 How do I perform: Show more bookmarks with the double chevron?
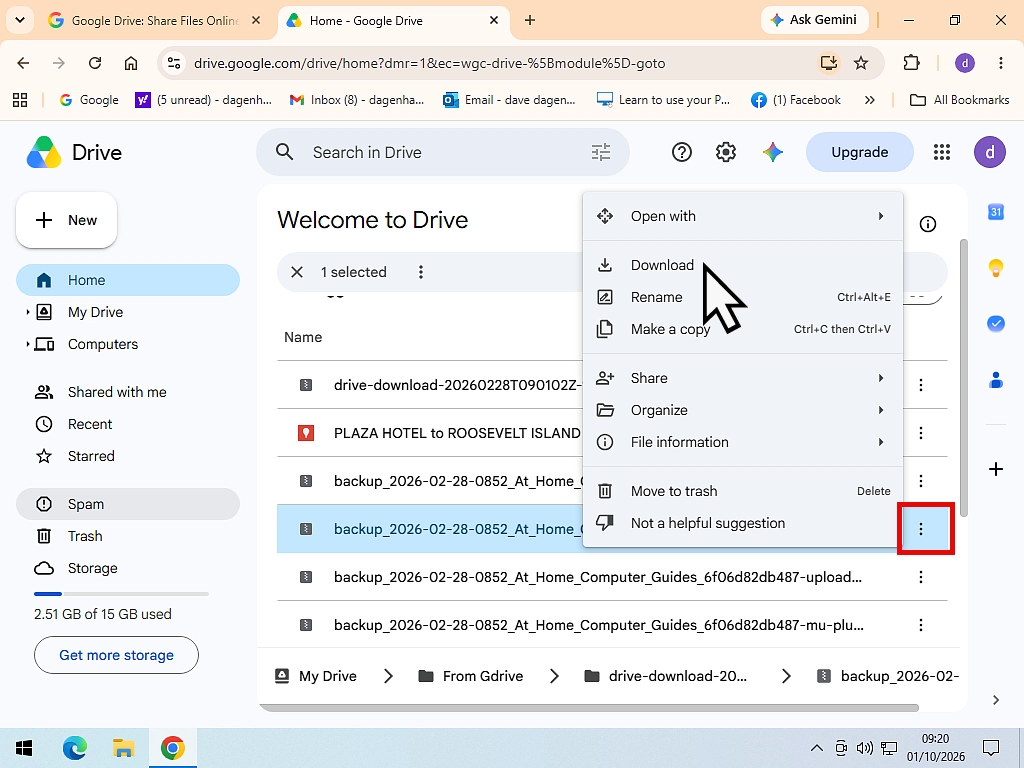click(869, 100)
